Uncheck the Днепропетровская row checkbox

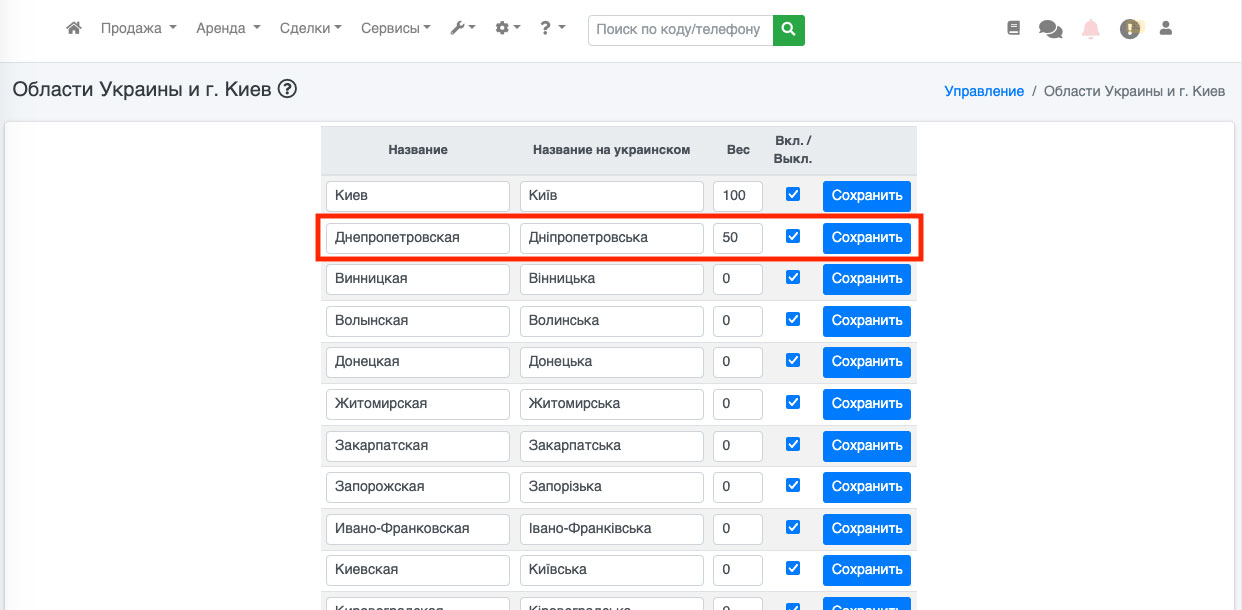[793, 236]
